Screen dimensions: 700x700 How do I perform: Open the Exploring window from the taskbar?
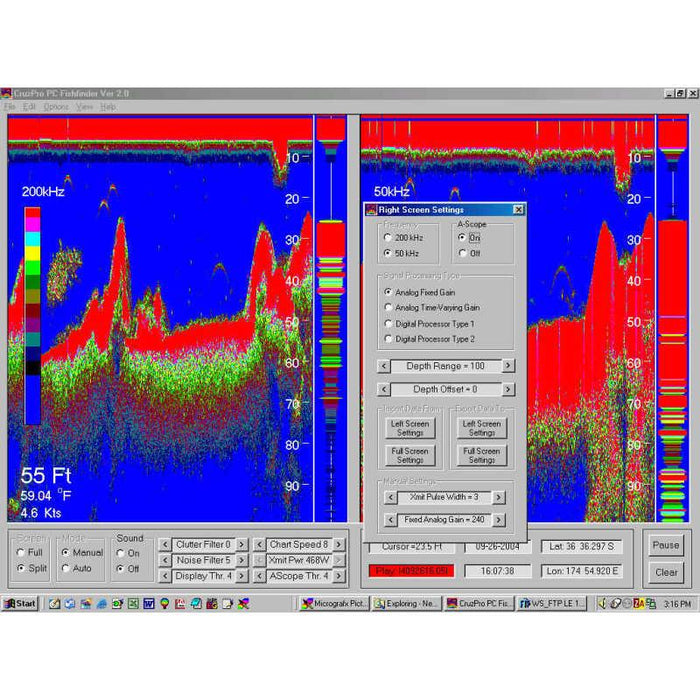407,603
